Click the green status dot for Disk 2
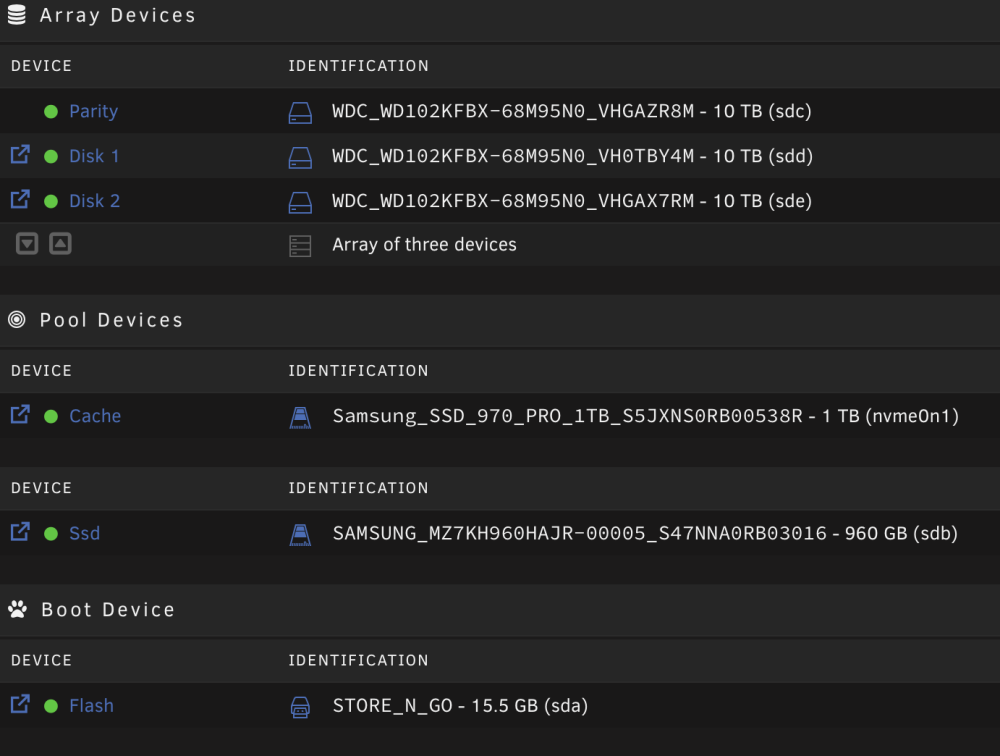 [51, 202]
